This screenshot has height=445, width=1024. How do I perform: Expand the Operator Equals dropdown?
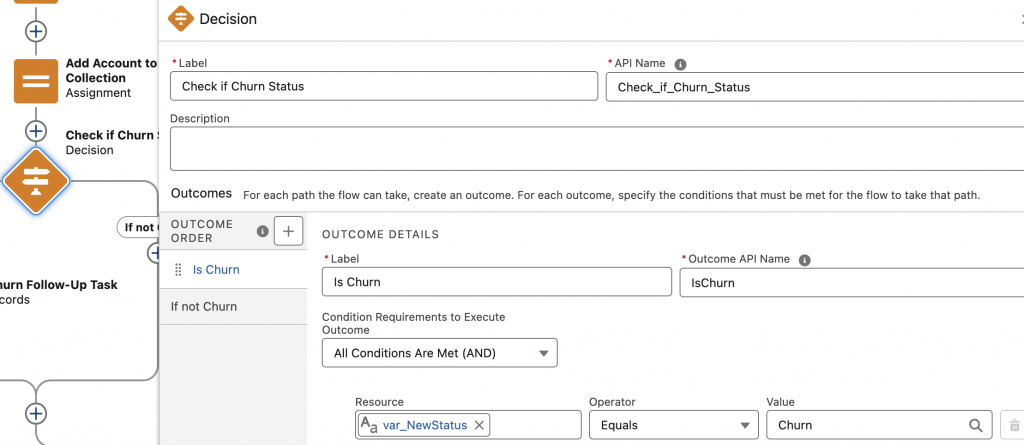[x=673, y=425]
